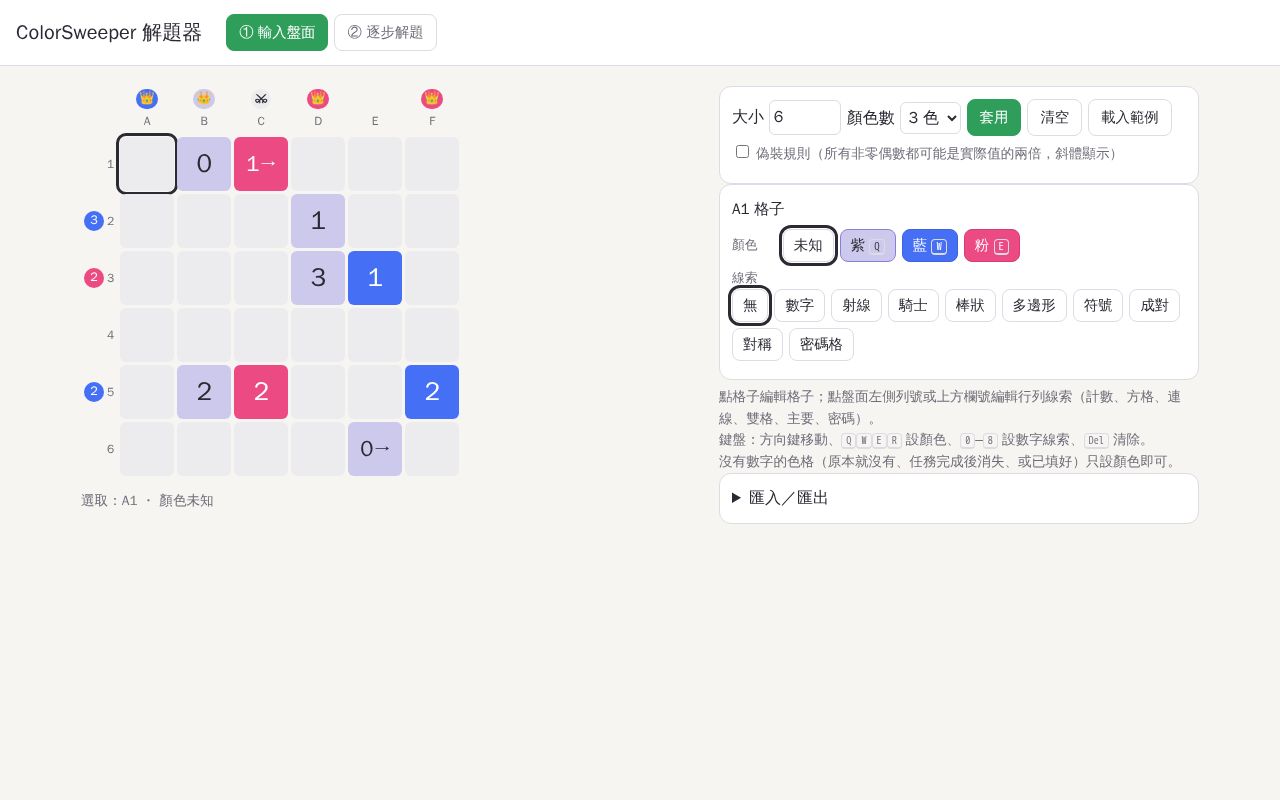1280x800 pixels.
Task: Choose 多邊形 clue type
Action: pos(1034,305)
